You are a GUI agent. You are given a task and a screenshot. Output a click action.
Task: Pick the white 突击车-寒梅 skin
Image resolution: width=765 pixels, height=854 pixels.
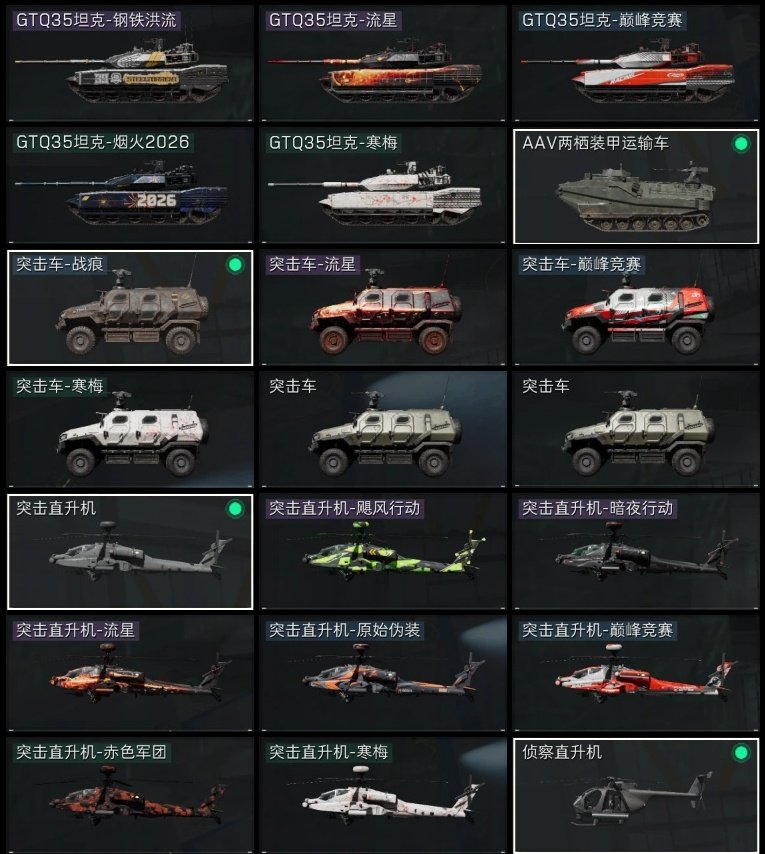130,430
